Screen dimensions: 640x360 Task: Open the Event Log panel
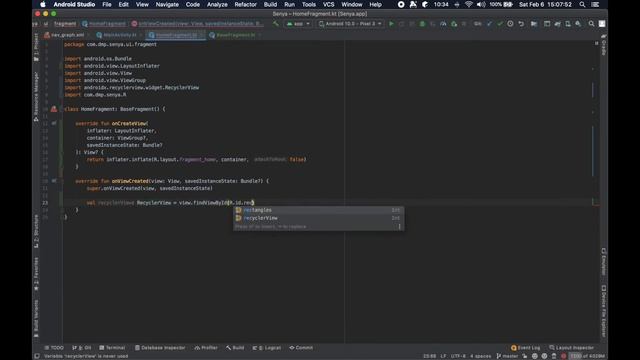526,348
